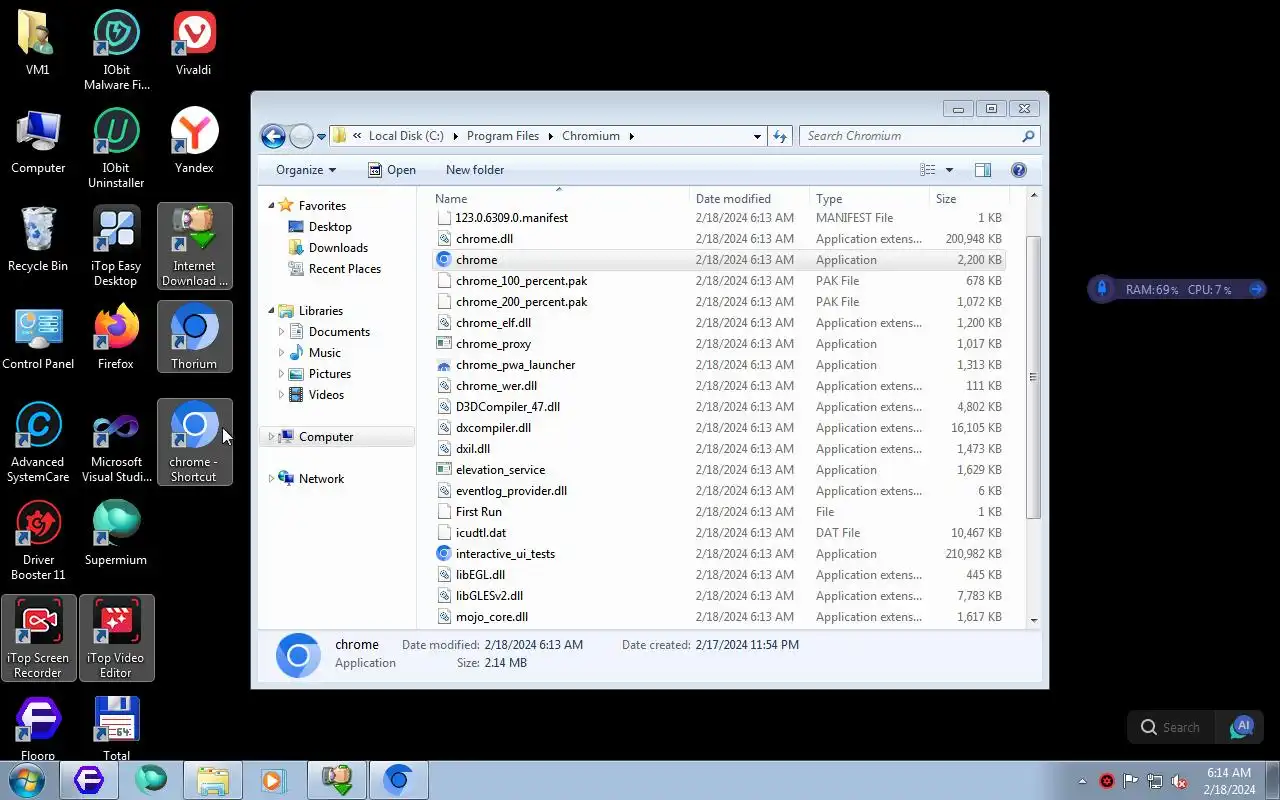This screenshot has width=1280, height=800.
Task: Sort files by the Type column header
Action: (x=869, y=199)
